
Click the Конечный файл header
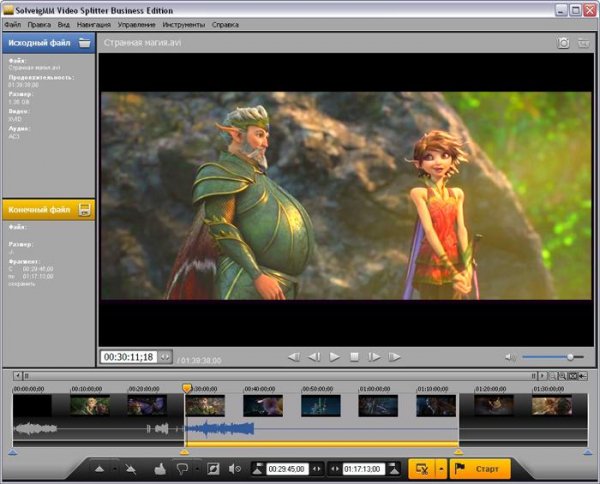(49, 210)
